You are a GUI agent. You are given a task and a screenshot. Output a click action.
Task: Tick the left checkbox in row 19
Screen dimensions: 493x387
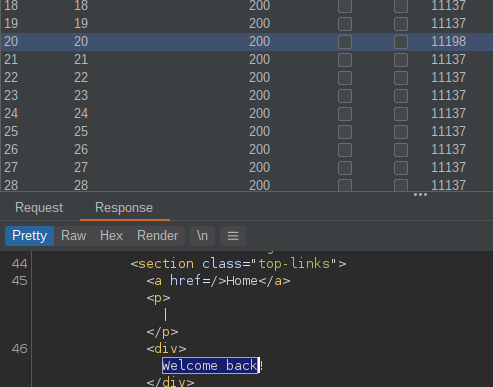click(345, 24)
